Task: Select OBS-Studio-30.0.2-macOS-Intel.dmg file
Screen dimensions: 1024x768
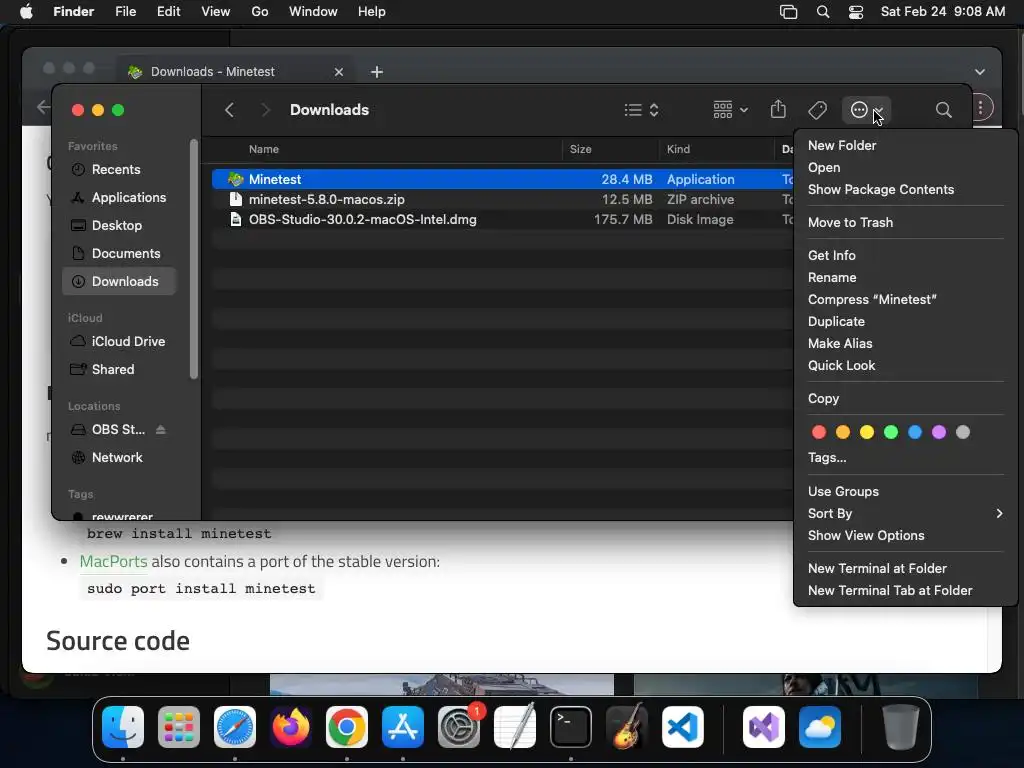Action: tap(502, 219)
